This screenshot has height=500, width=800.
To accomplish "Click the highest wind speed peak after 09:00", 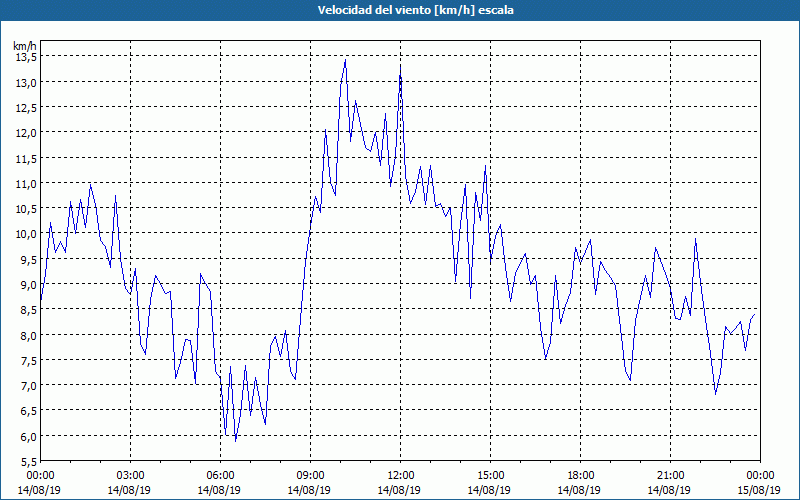I will pos(345,60).
